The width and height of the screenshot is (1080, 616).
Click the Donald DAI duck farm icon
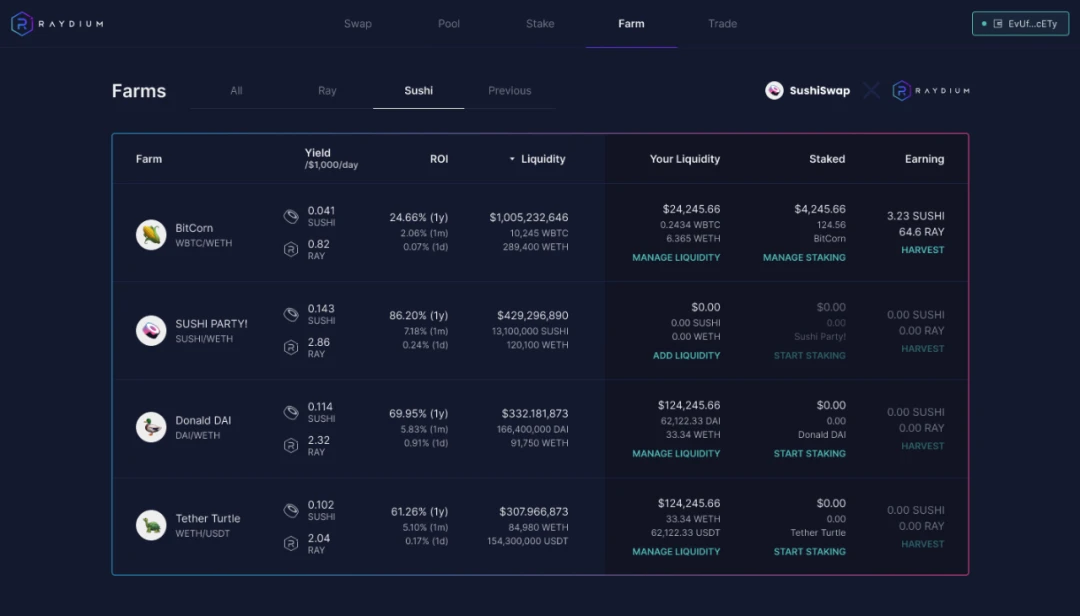pyautogui.click(x=151, y=427)
